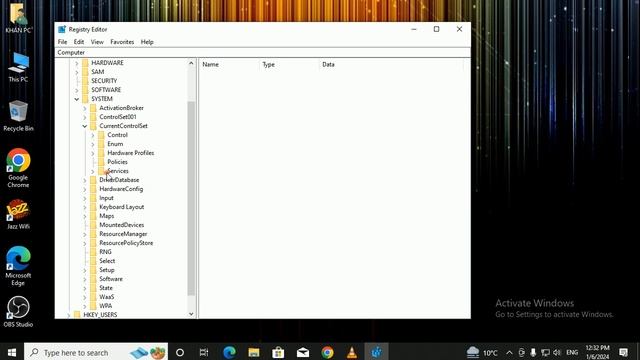Screen dimensions: 640x360
Task: Click the taskbar search box
Action: [96, 352]
